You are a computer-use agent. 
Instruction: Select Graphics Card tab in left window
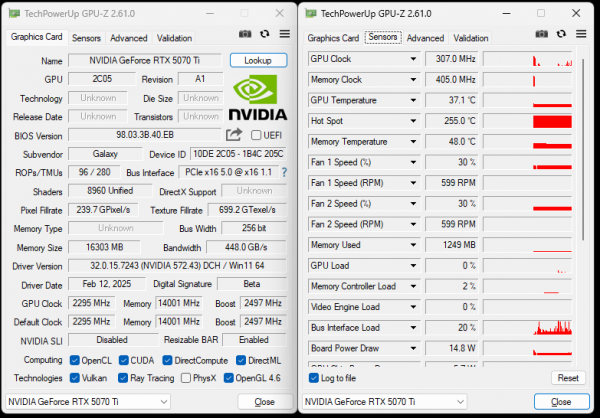37,37
